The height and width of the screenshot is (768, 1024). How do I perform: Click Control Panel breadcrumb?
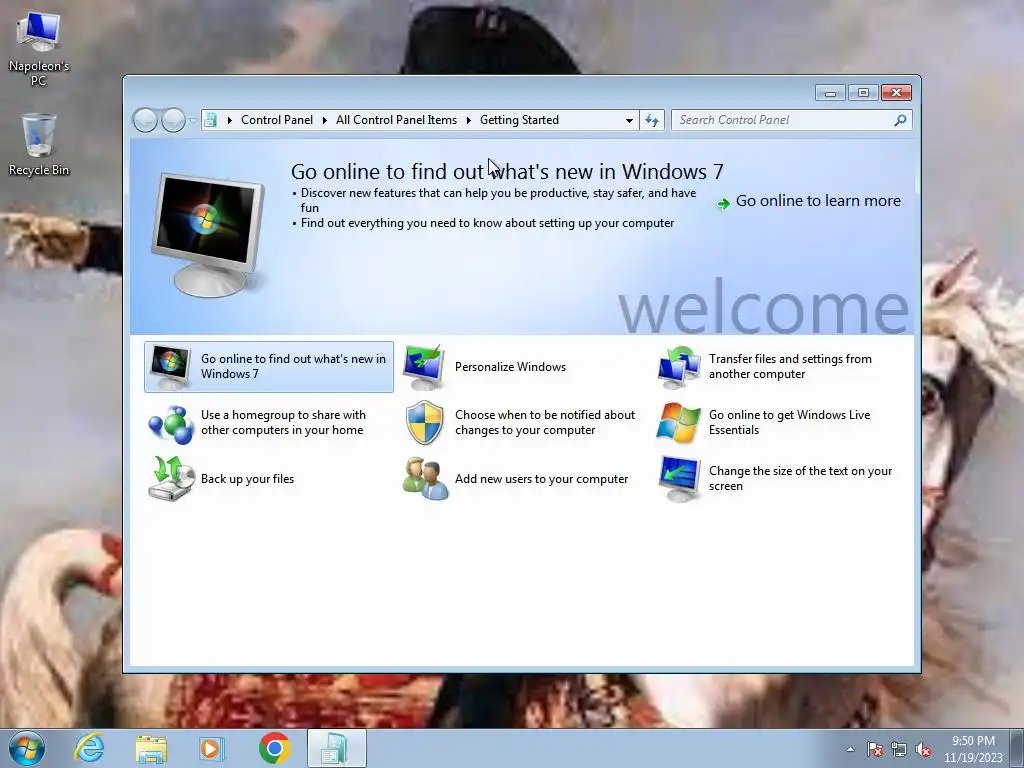[277, 120]
